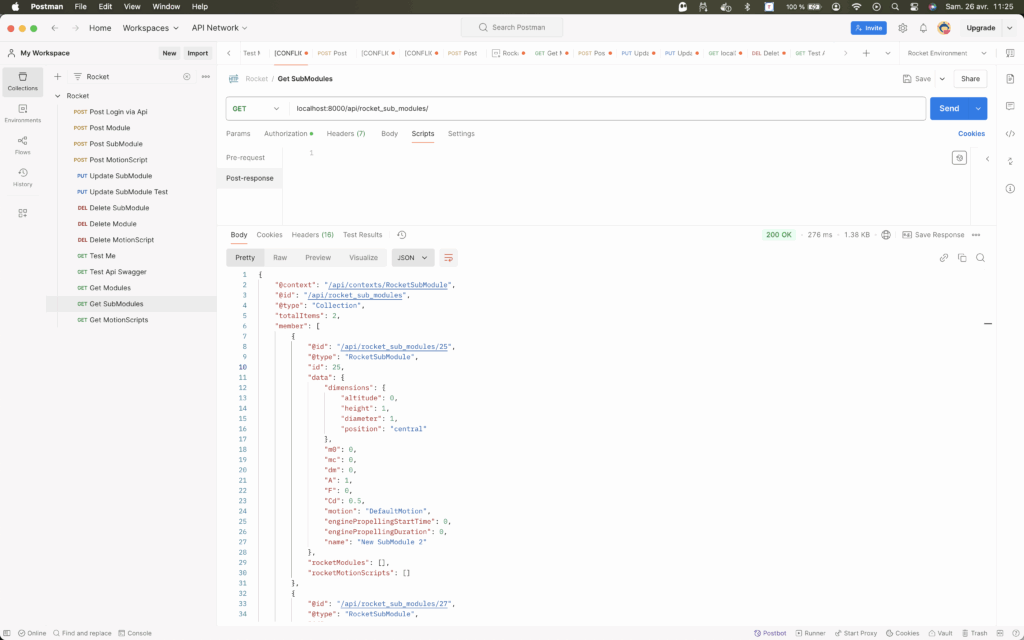Toggle sidebar visibility in status bar

click(x=7, y=633)
